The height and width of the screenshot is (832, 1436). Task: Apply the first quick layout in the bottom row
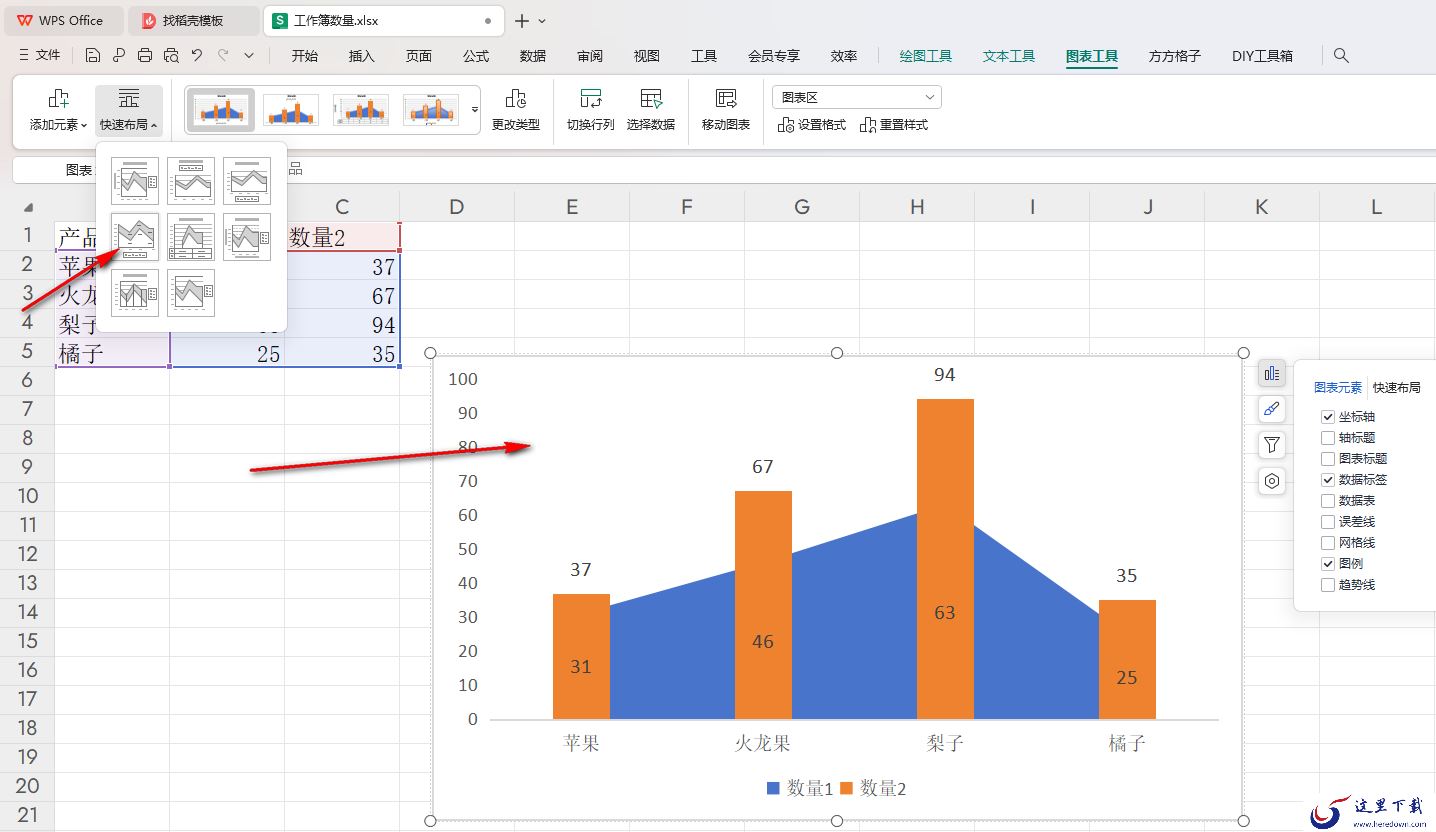point(135,293)
